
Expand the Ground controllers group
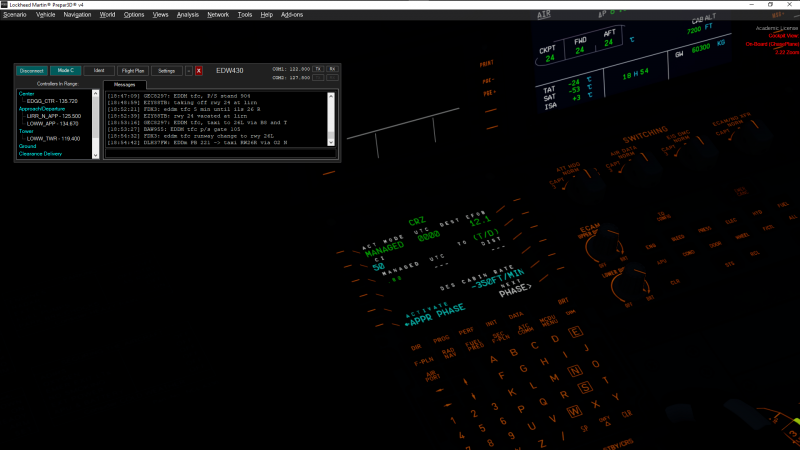pyautogui.click(x=28, y=146)
